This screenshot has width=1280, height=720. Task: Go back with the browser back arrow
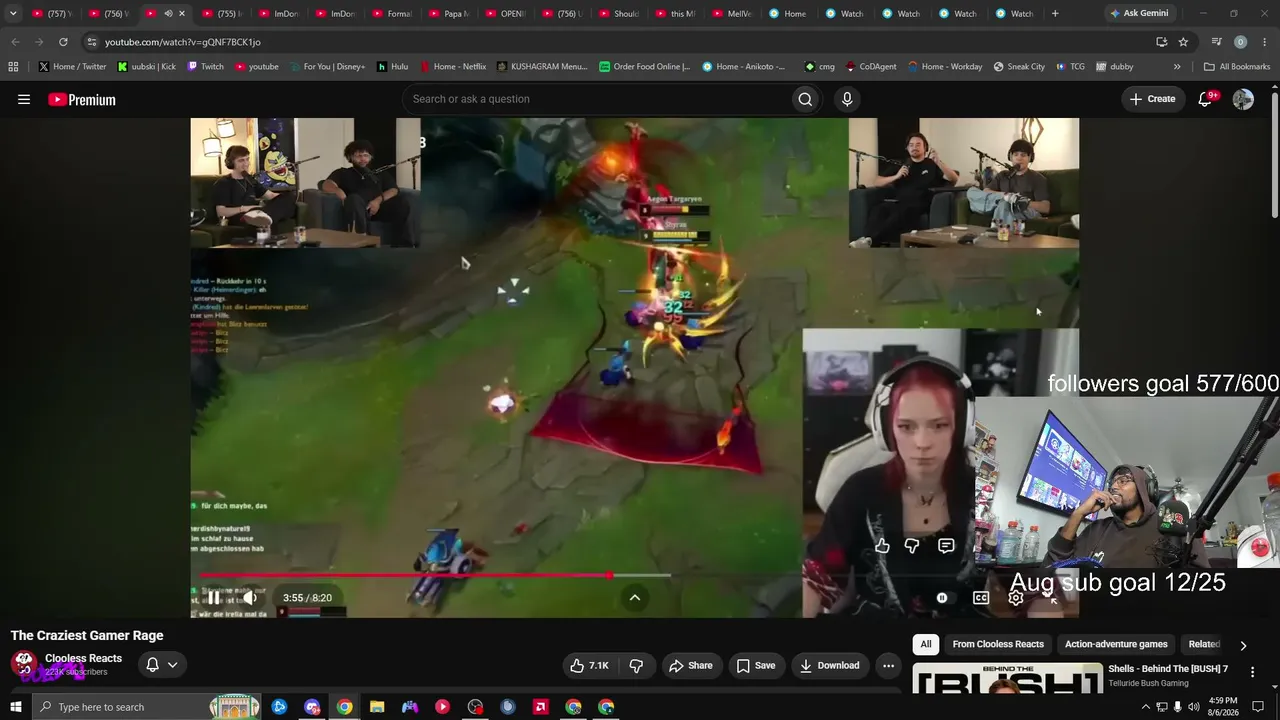(15, 42)
